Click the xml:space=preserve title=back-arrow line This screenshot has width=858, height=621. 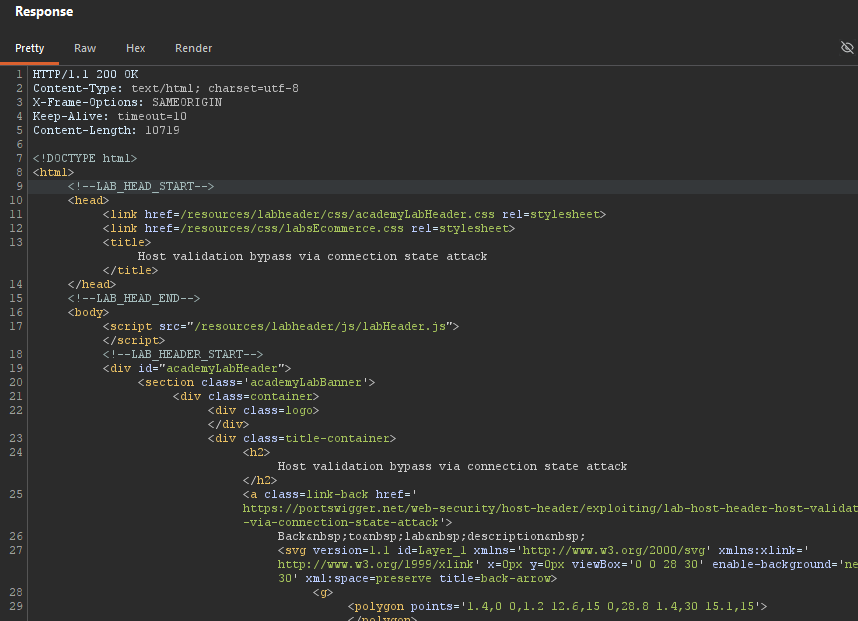418,578
